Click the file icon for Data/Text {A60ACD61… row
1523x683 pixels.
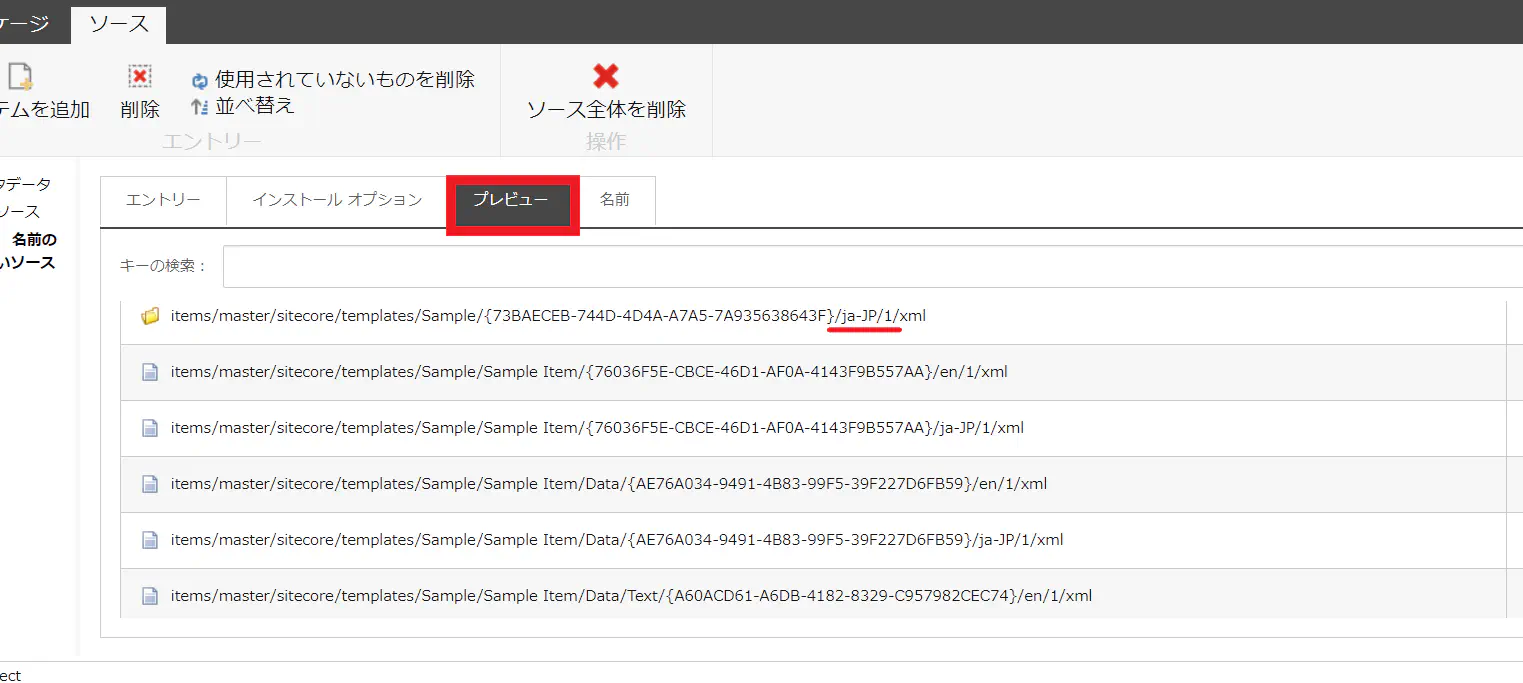[x=150, y=596]
